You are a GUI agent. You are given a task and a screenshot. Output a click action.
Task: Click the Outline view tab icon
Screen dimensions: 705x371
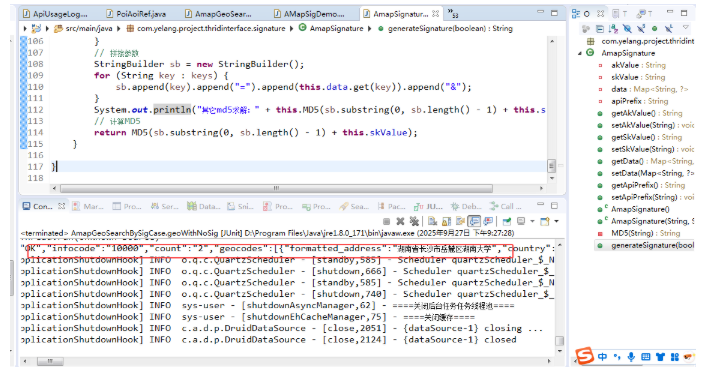576,14
